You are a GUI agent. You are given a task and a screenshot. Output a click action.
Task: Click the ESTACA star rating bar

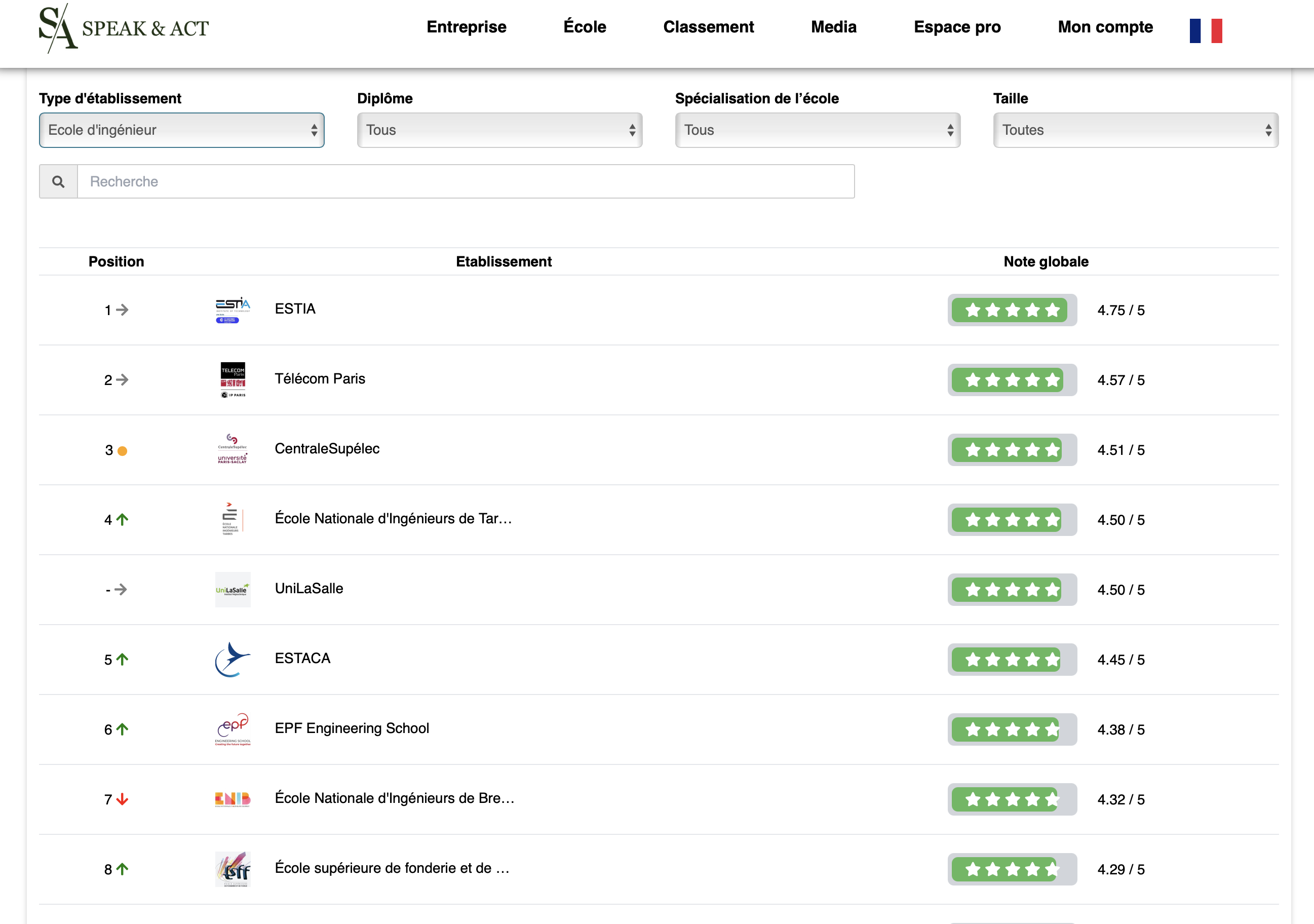[x=1012, y=660]
